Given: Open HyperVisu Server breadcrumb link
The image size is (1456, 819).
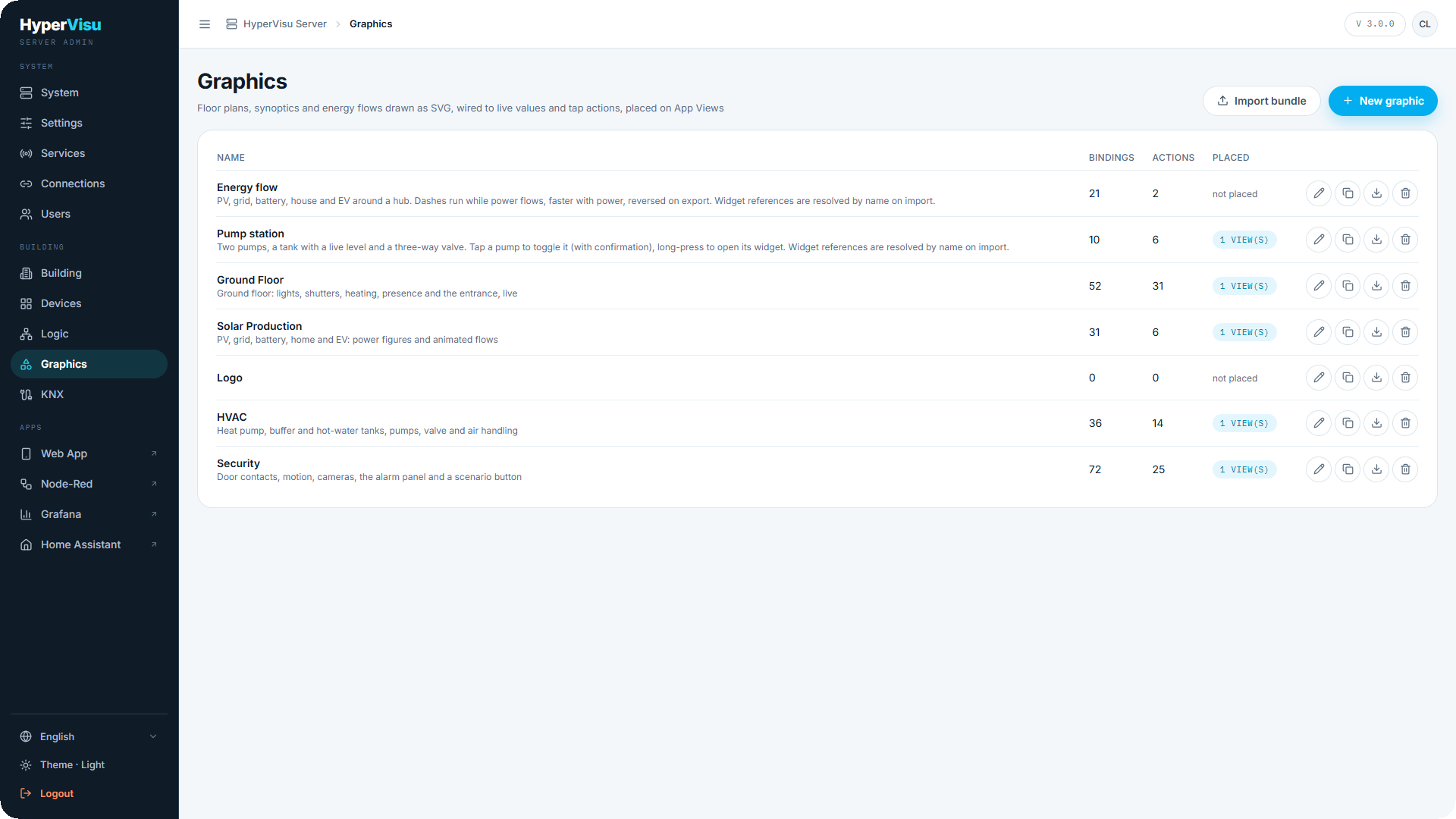Looking at the screenshot, I should coord(276,24).
